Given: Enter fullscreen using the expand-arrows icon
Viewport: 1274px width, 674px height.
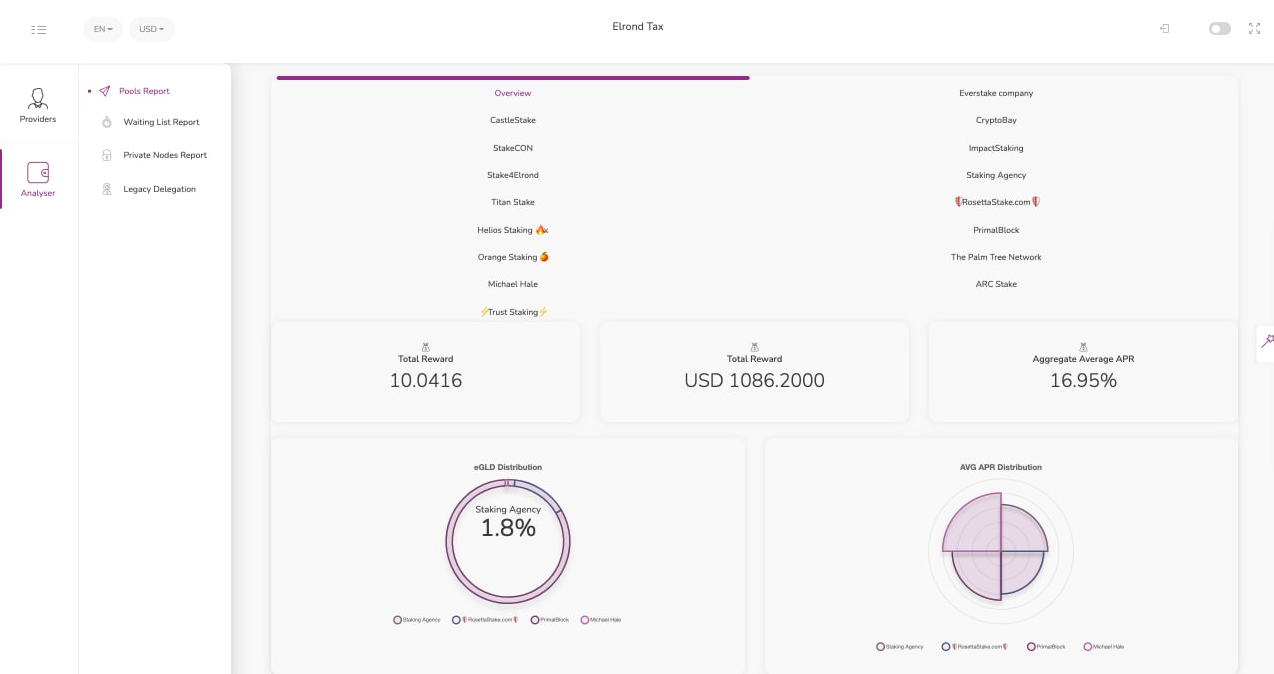Looking at the screenshot, I should click(1255, 29).
